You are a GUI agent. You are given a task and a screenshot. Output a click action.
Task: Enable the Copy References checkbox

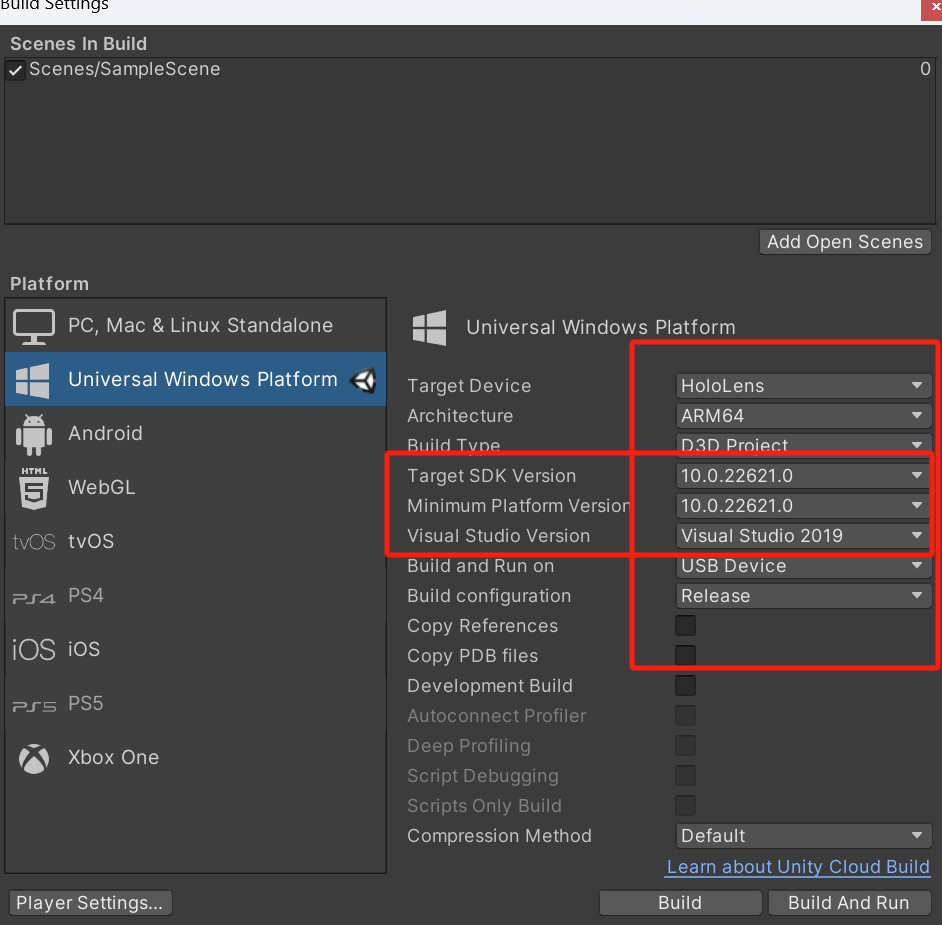685,625
